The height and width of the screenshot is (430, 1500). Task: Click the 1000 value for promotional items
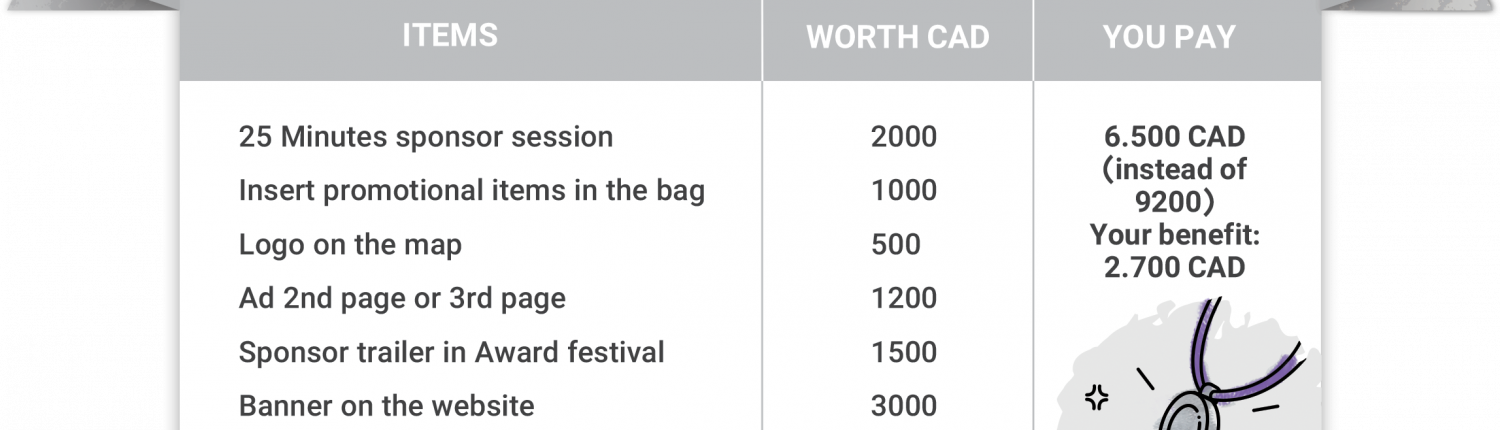point(903,191)
